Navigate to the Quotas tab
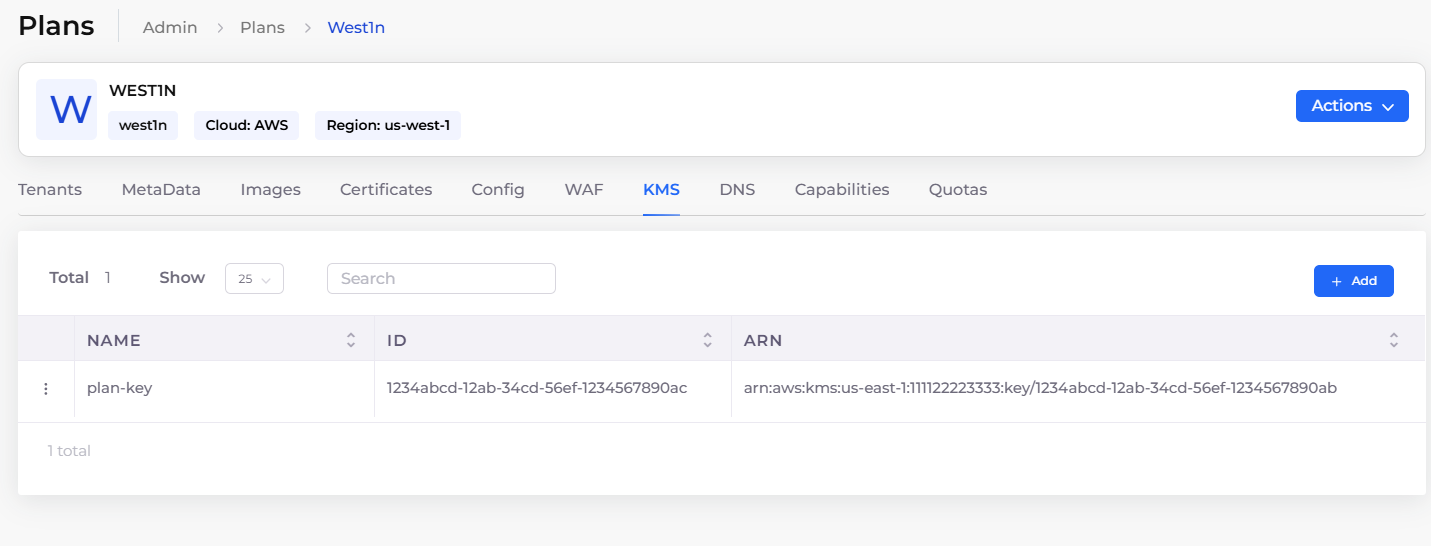This screenshot has height=546, width=1431. pos(957,190)
